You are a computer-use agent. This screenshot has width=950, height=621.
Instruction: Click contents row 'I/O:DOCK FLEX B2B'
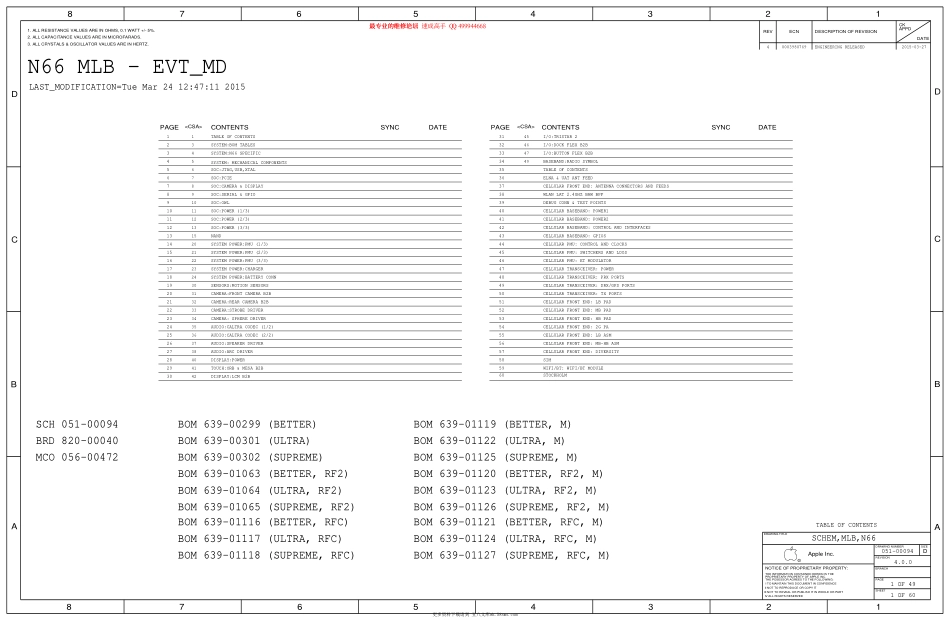click(x=641, y=145)
